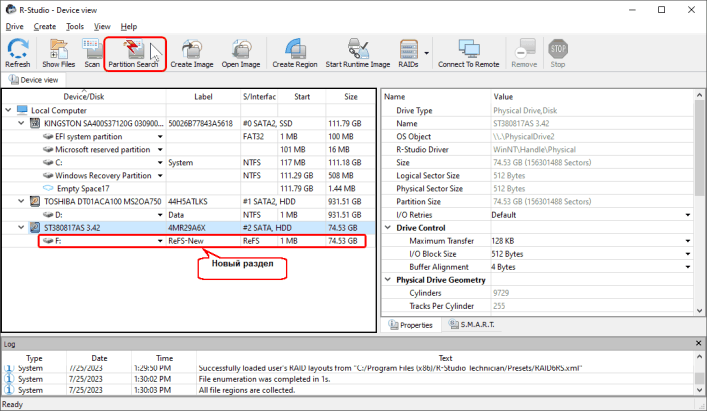Screen dimensions: 707x411
Task: Click KINGSTON SSD drive icon
Action: (x=35, y=123)
